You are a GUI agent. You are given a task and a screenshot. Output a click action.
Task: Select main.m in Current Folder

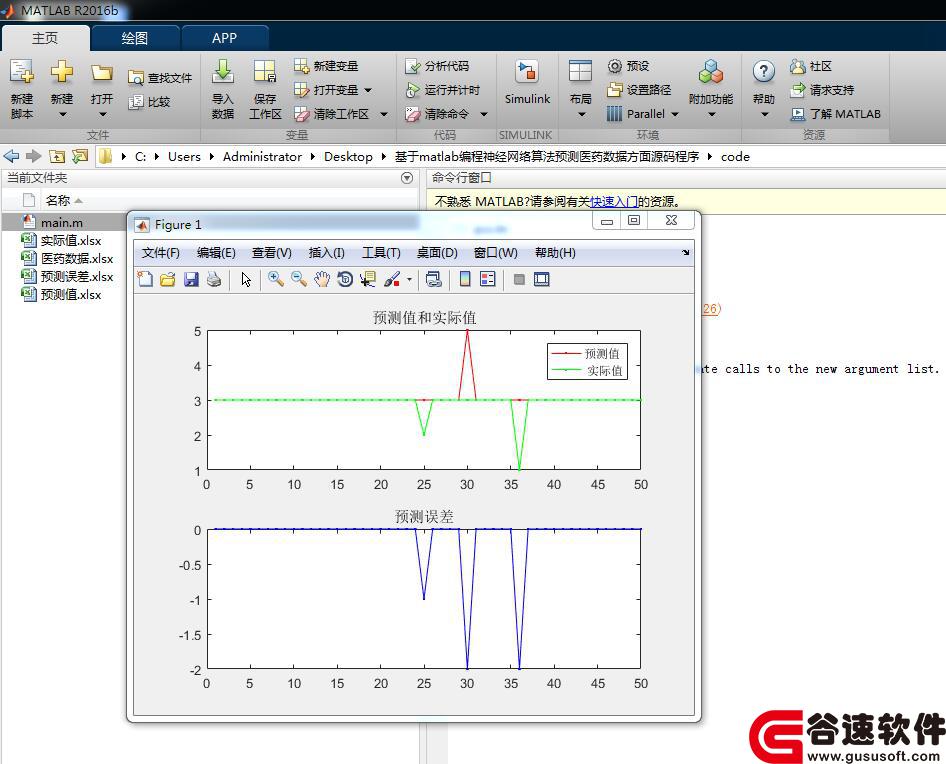62,222
